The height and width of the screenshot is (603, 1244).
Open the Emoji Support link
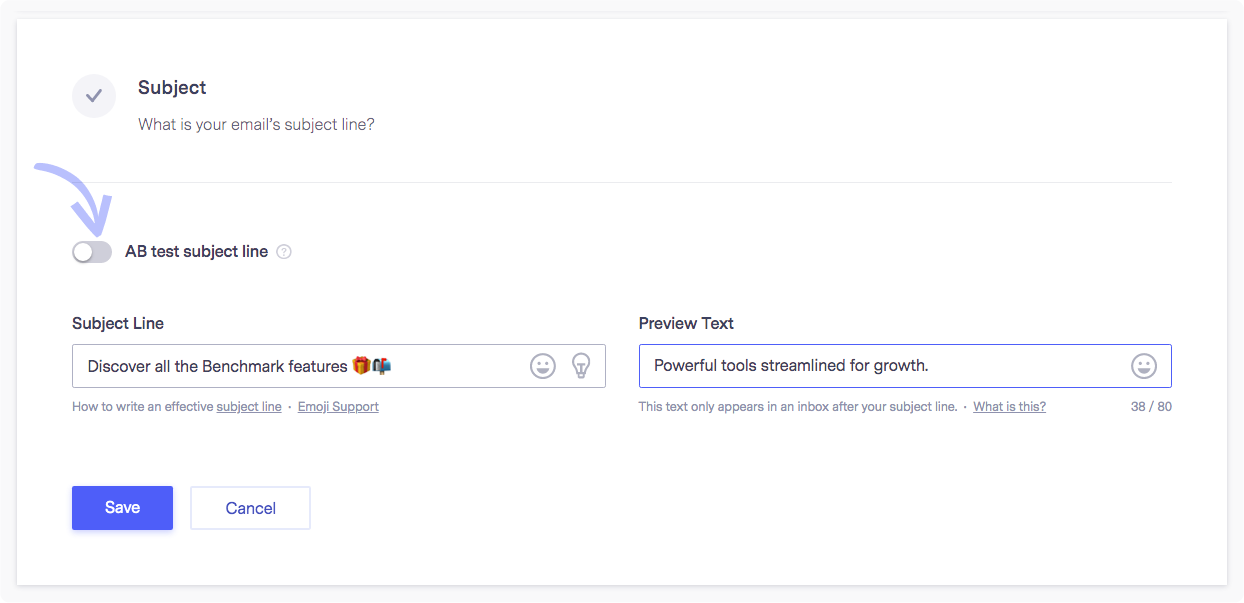(x=338, y=407)
